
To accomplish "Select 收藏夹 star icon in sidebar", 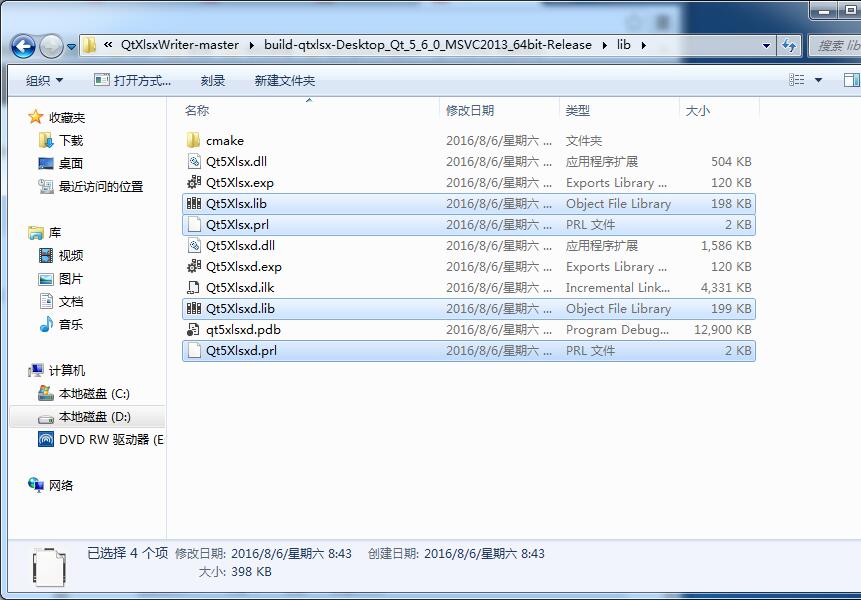I will click(36, 117).
